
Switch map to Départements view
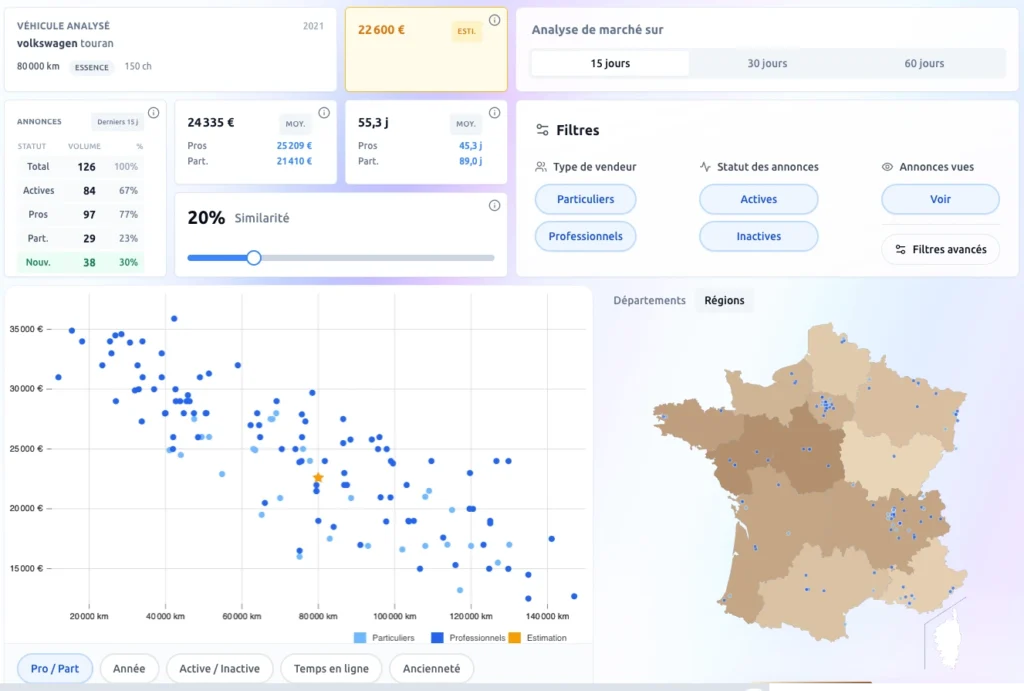649,300
